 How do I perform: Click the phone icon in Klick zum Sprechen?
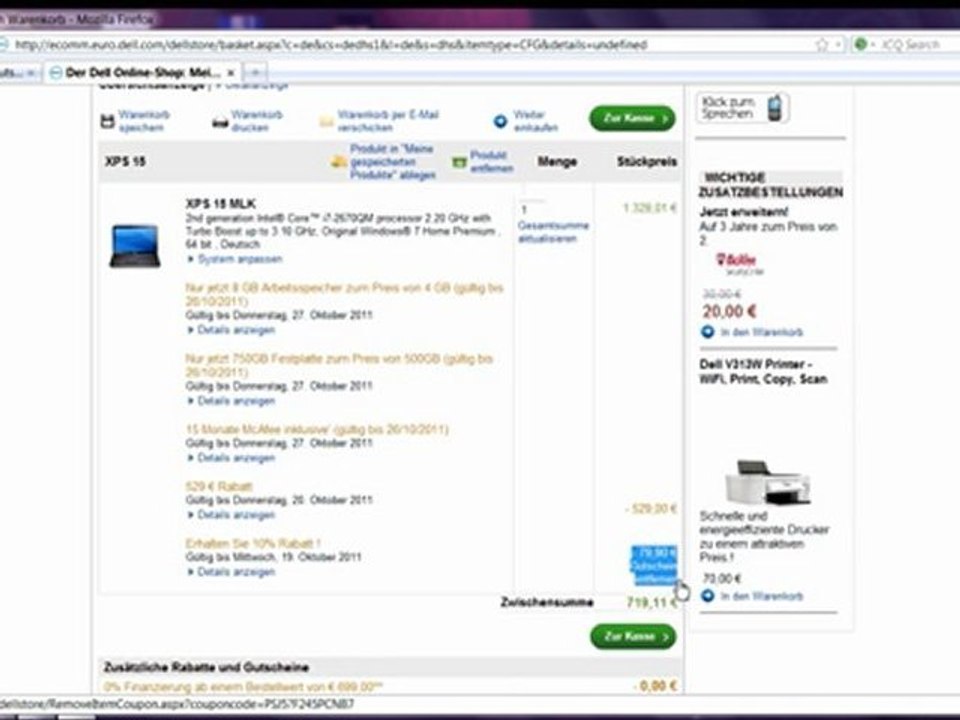[x=775, y=108]
